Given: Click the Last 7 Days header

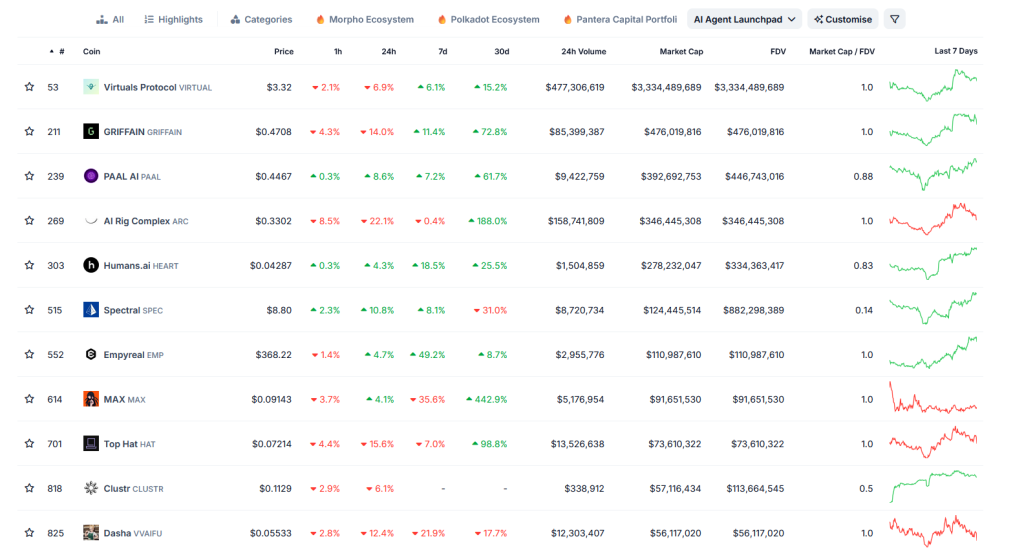Looking at the screenshot, I should click(x=955, y=51).
